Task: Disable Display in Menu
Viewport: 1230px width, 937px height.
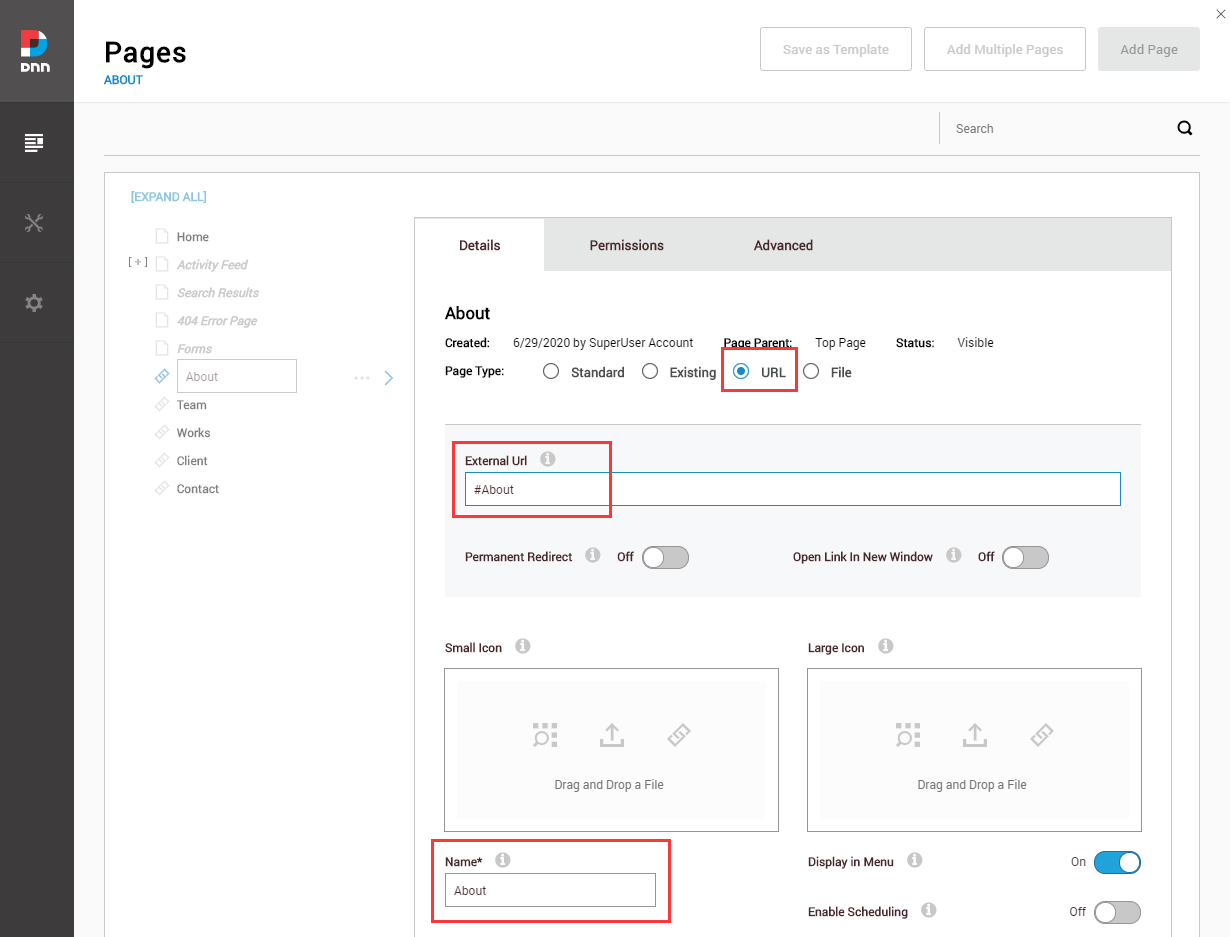Action: (1117, 862)
